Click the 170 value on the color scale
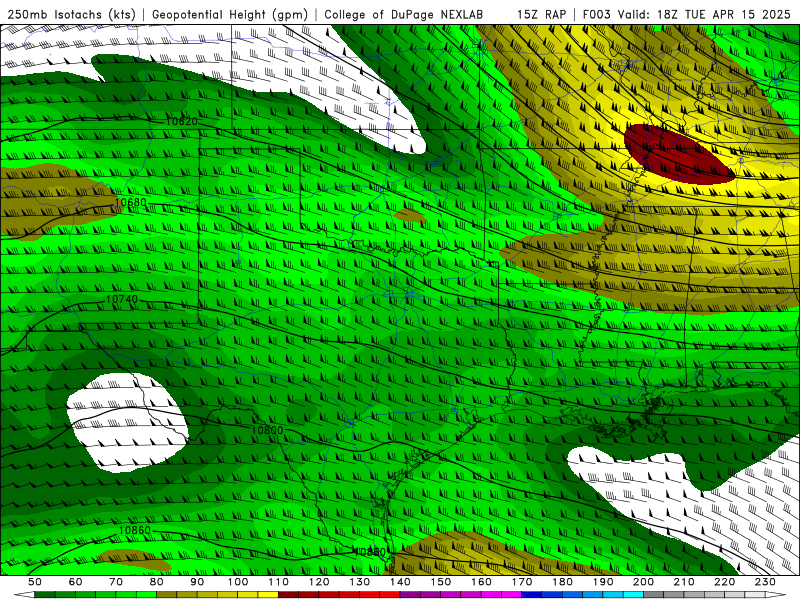Screen dimensions: 800x600 (x=522, y=582)
